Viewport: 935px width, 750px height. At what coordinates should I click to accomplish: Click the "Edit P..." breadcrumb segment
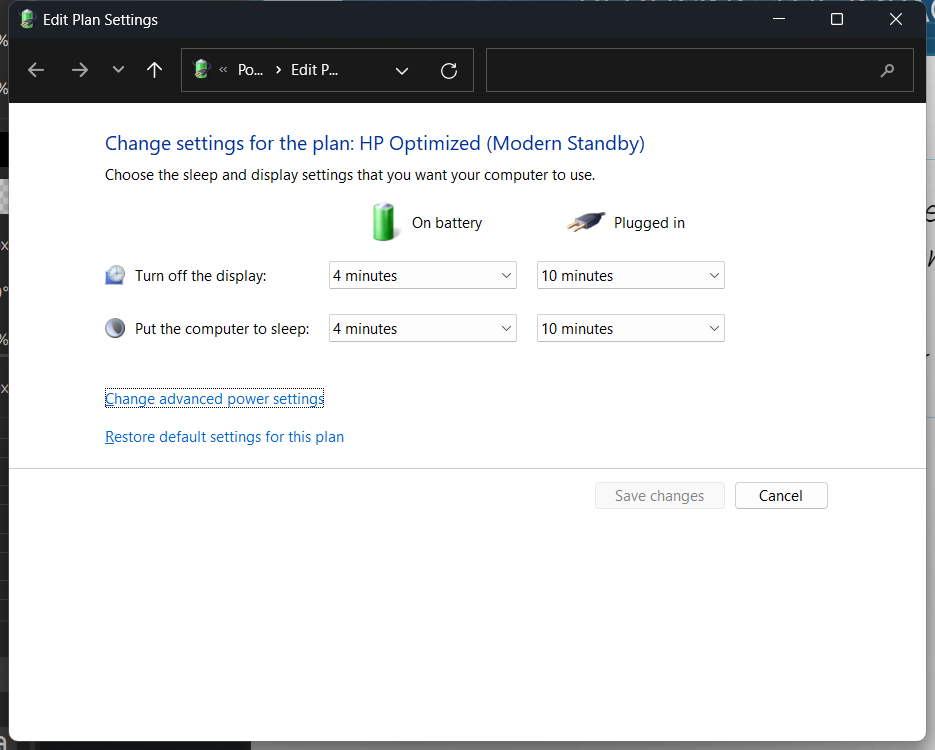click(x=315, y=70)
